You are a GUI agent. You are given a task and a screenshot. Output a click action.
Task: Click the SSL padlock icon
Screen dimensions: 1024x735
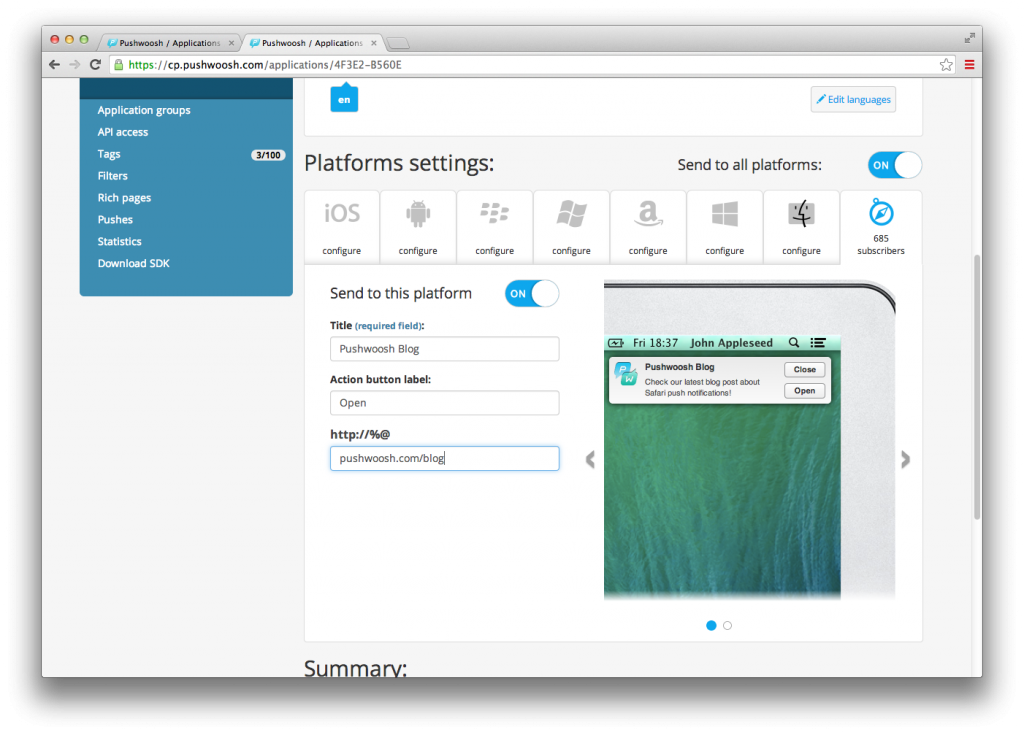(118, 65)
